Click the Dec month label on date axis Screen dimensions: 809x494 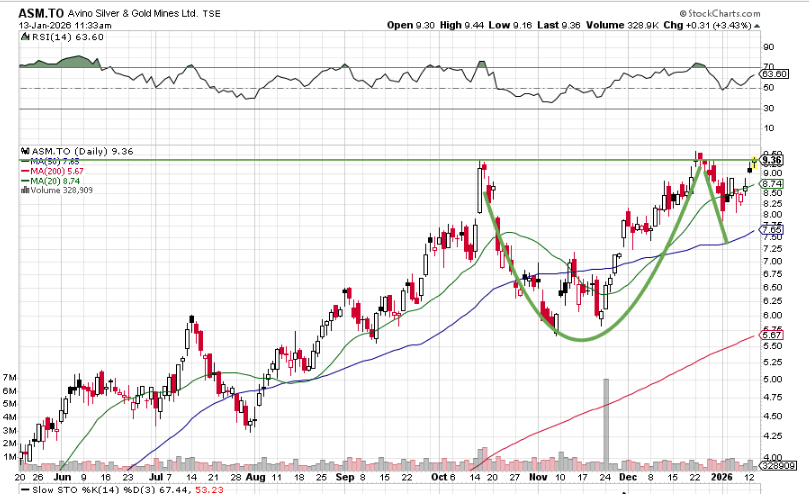(628, 477)
